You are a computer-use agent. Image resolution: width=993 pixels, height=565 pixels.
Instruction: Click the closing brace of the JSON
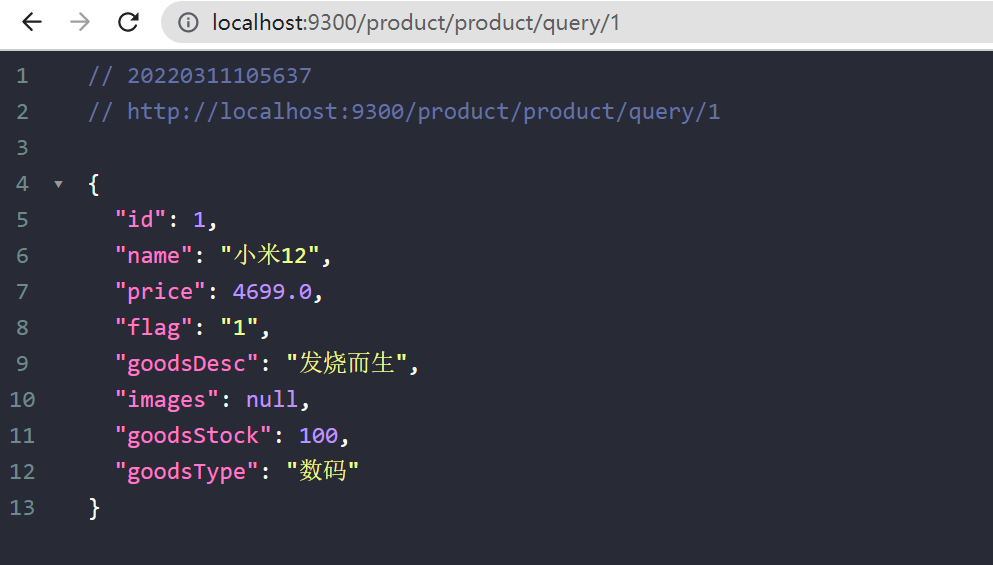tap(94, 508)
